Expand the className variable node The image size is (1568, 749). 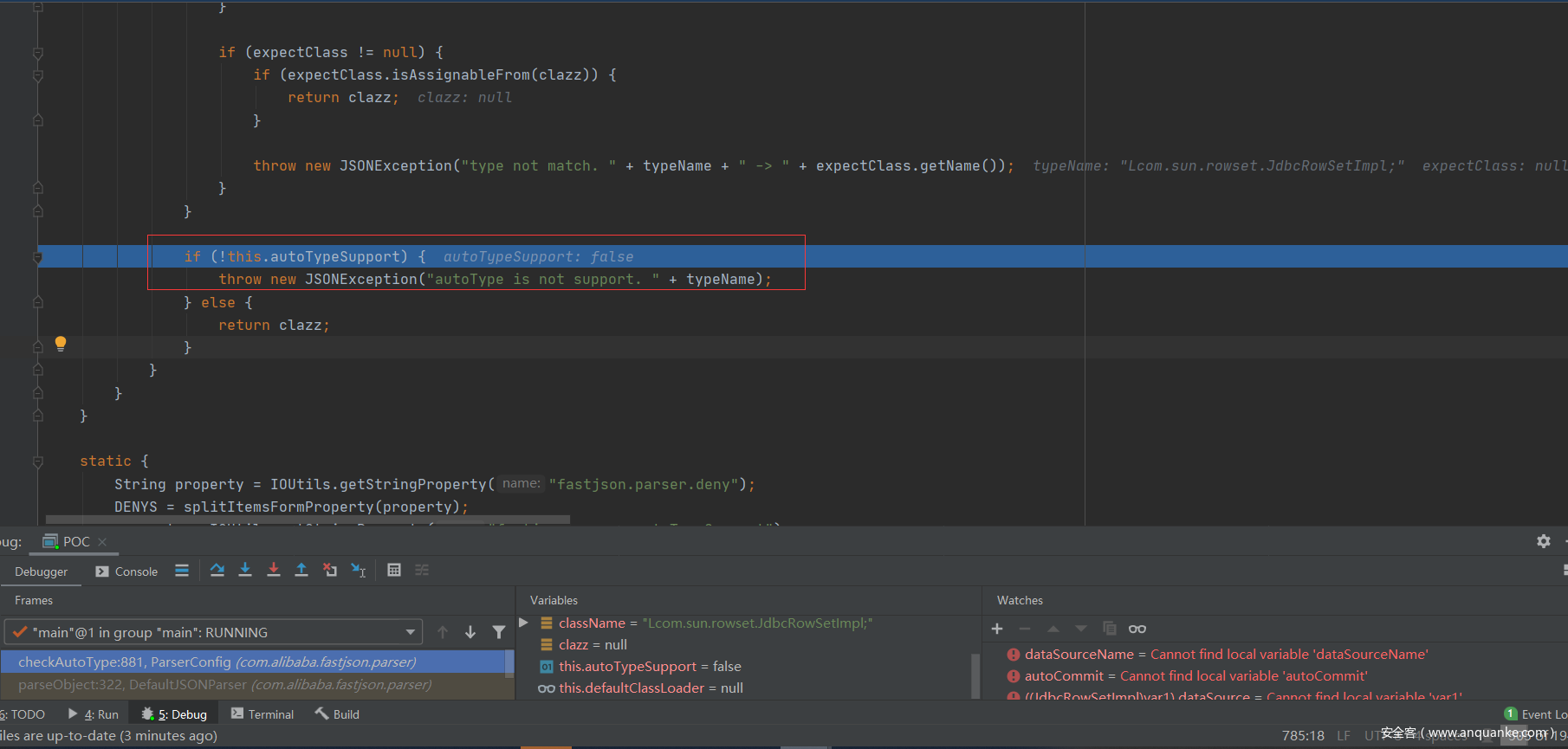click(x=523, y=623)
